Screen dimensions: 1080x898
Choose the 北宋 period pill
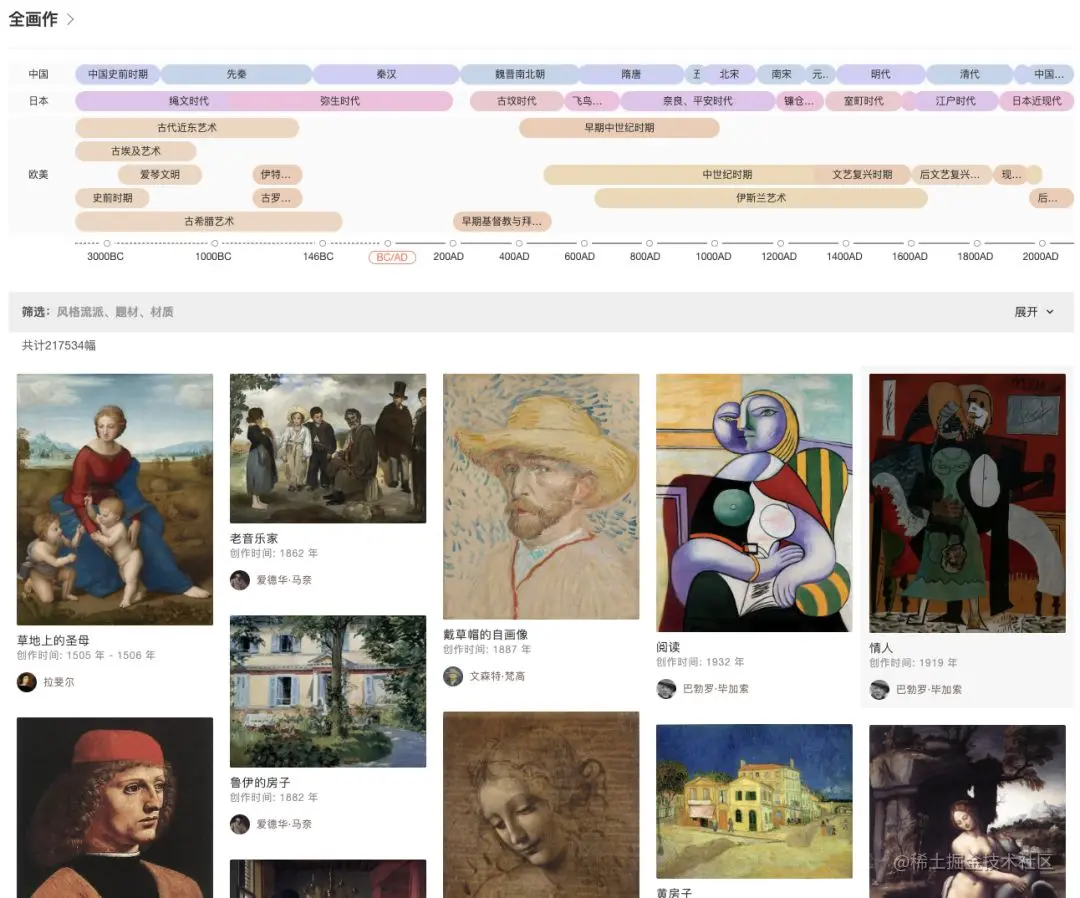click(x=729, y=74)
